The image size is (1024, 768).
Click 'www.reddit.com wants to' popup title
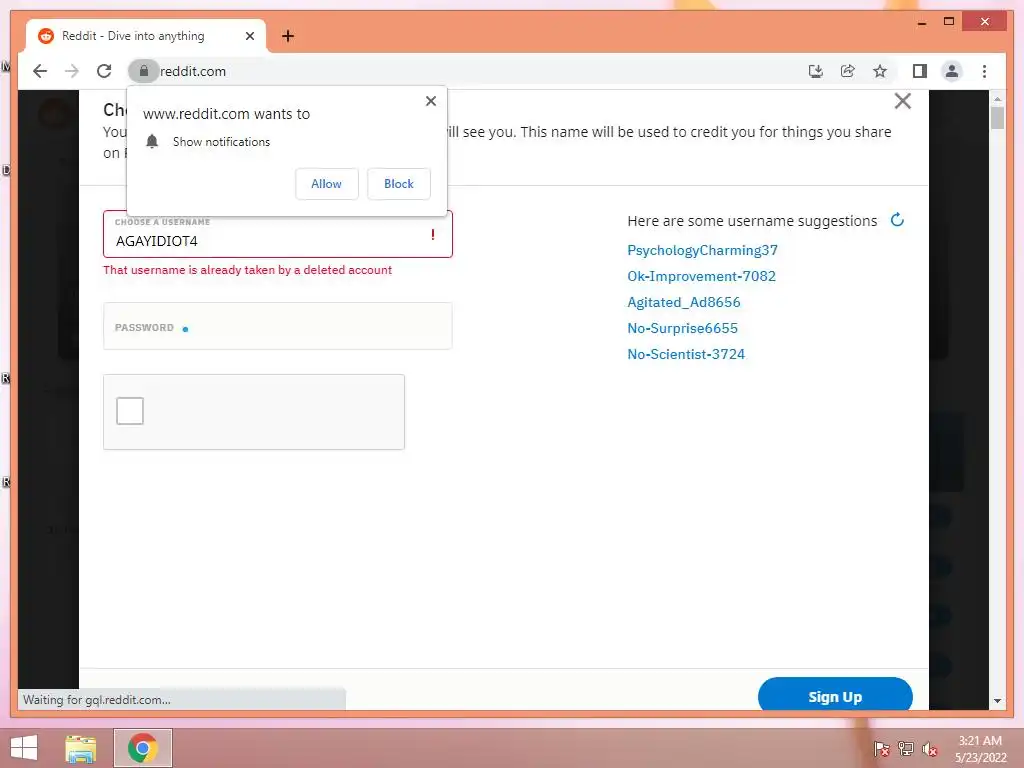pyautogui.click(x=226, y=114)
